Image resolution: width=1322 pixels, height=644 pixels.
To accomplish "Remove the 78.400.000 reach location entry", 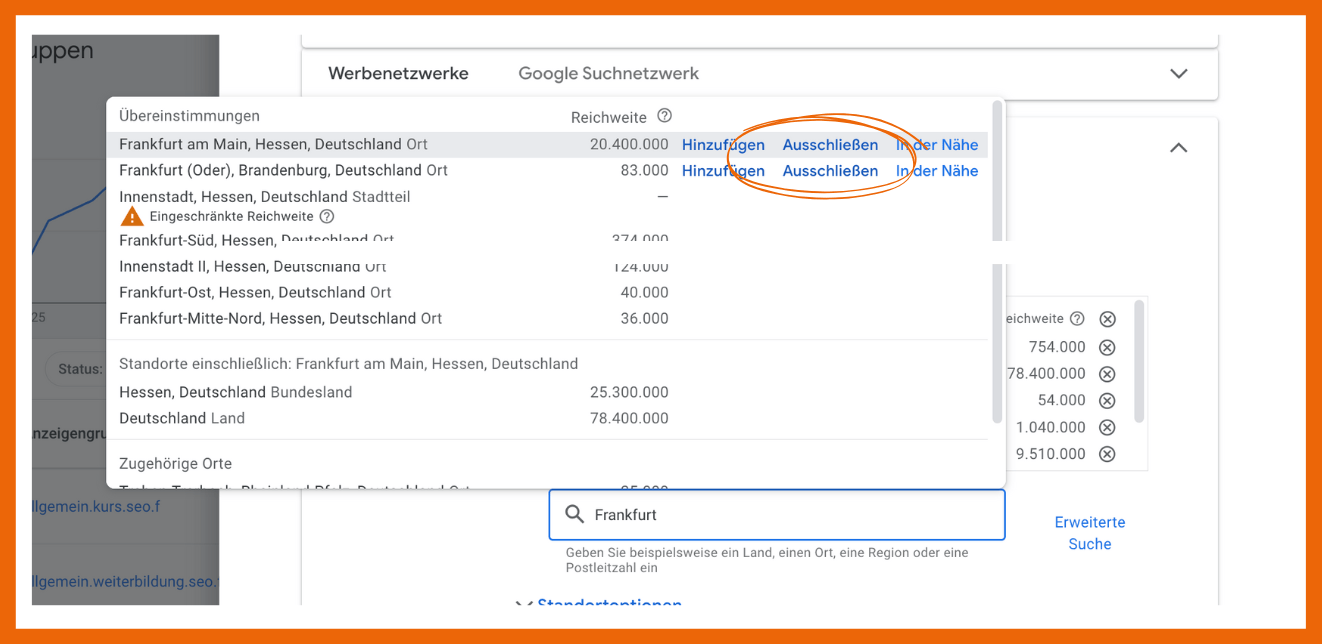I will tap(1107, 373).
